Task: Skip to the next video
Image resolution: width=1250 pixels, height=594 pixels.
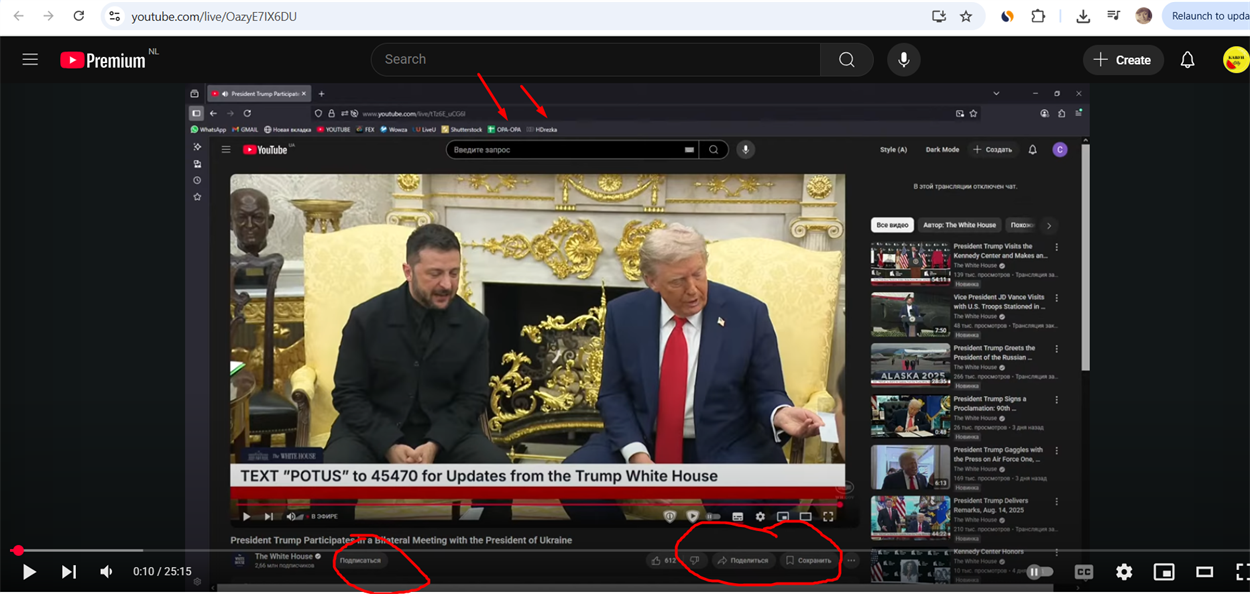Action: 68,572
